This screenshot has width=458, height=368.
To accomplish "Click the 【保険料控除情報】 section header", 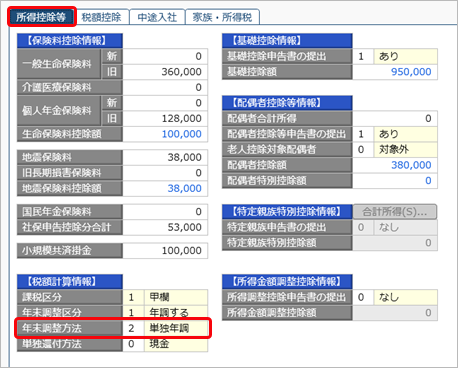I will (x=70, y=41).
